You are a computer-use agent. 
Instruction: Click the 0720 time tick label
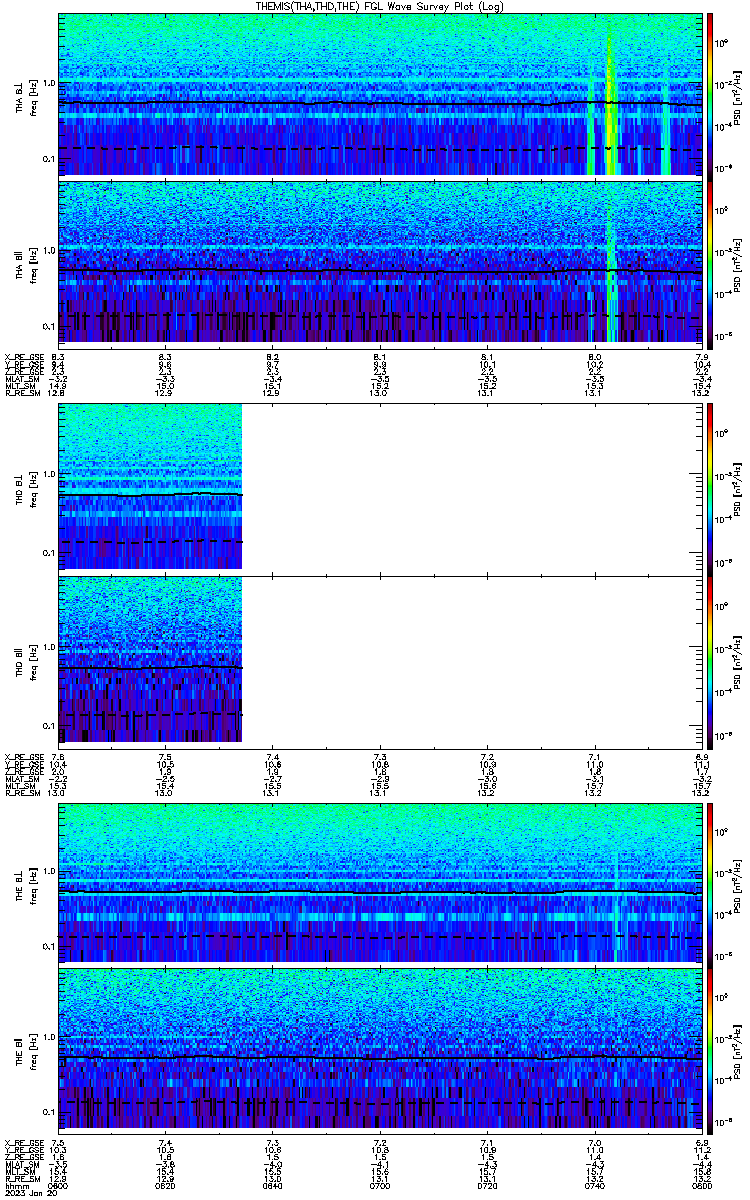[x=487, y=1185]
